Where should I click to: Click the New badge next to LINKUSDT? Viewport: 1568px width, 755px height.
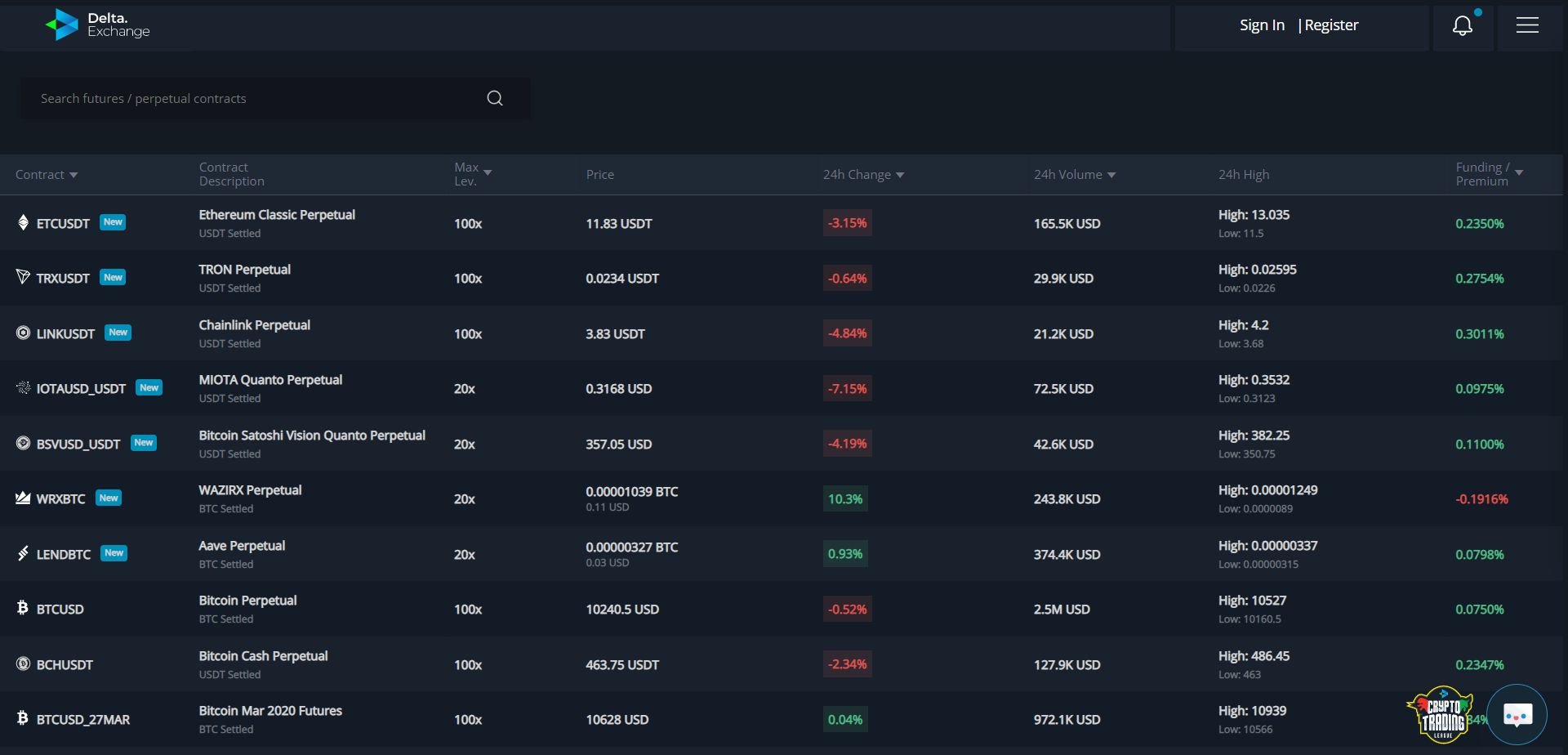coord(118,333)
